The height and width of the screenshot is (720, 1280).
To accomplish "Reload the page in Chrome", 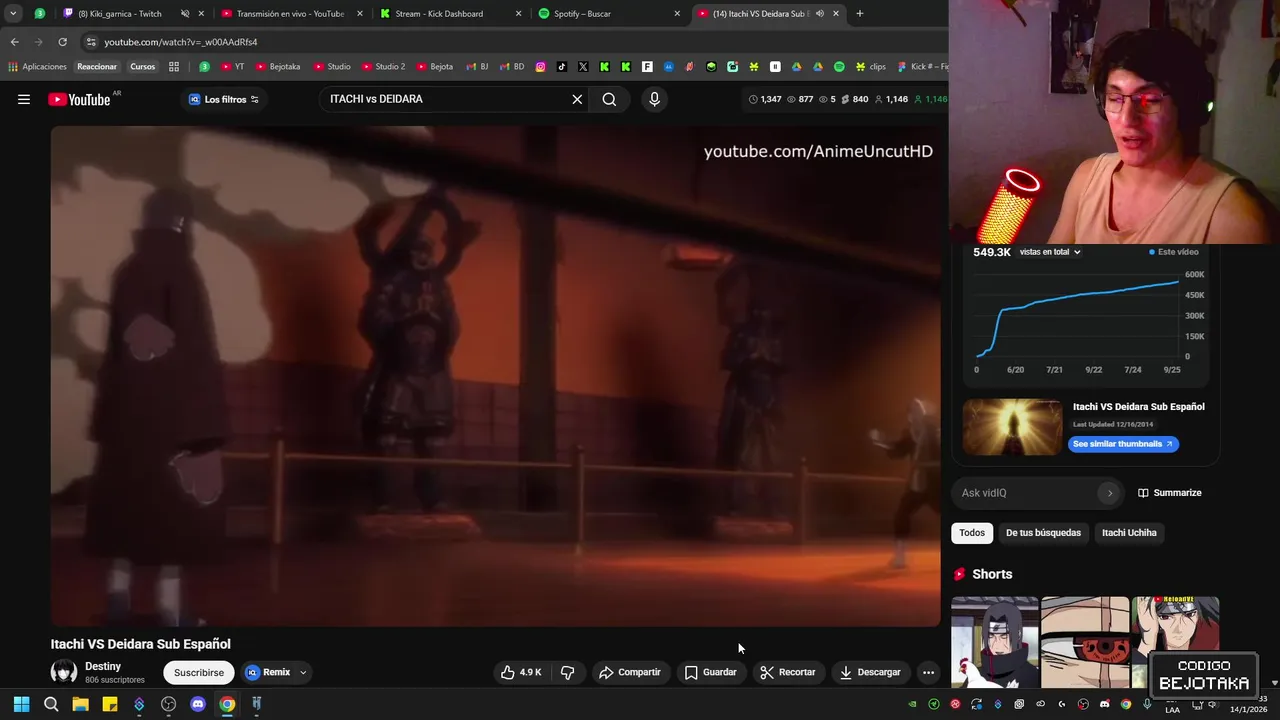I will point(62,42).
